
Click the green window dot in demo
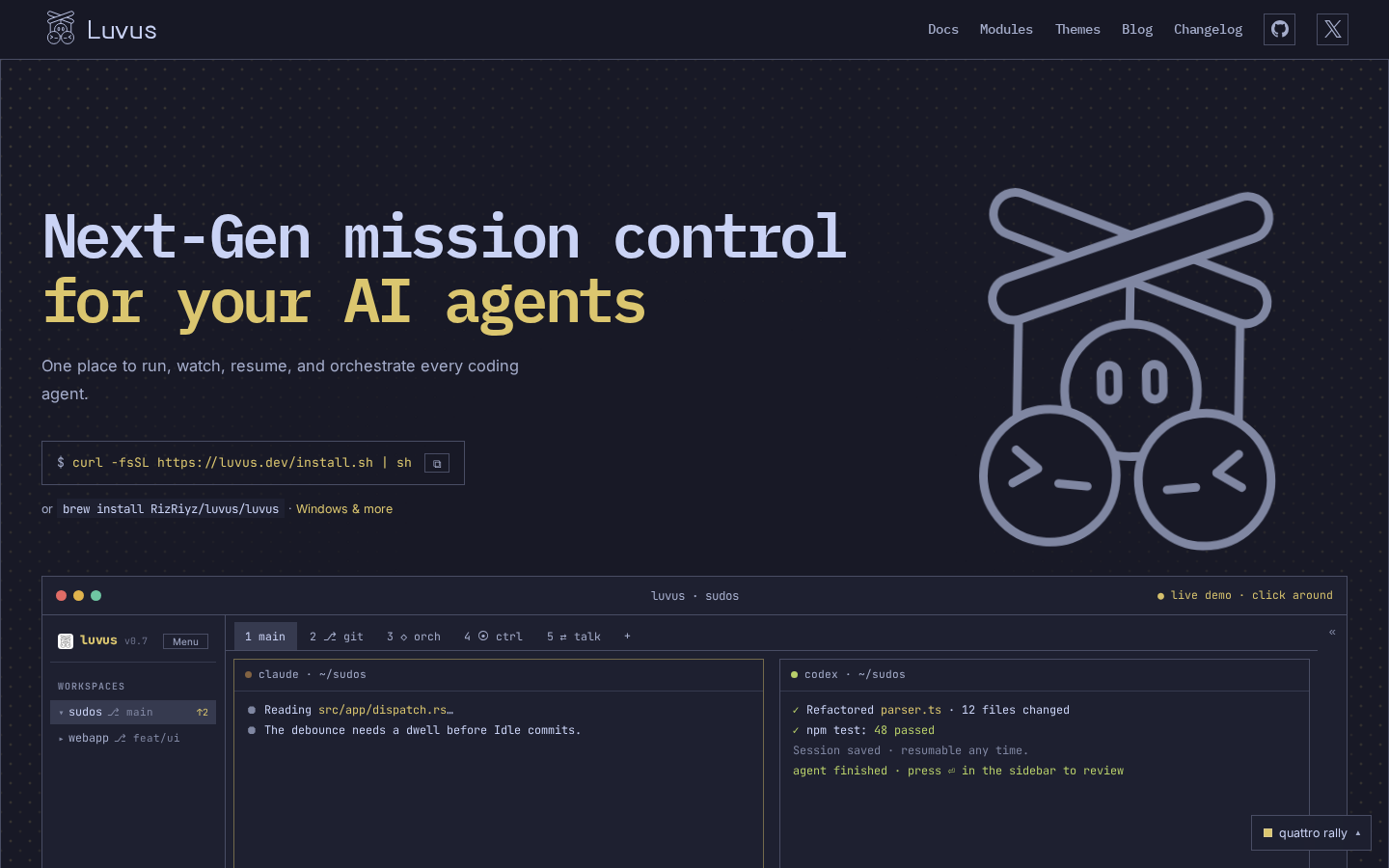[x=96, y=596]
